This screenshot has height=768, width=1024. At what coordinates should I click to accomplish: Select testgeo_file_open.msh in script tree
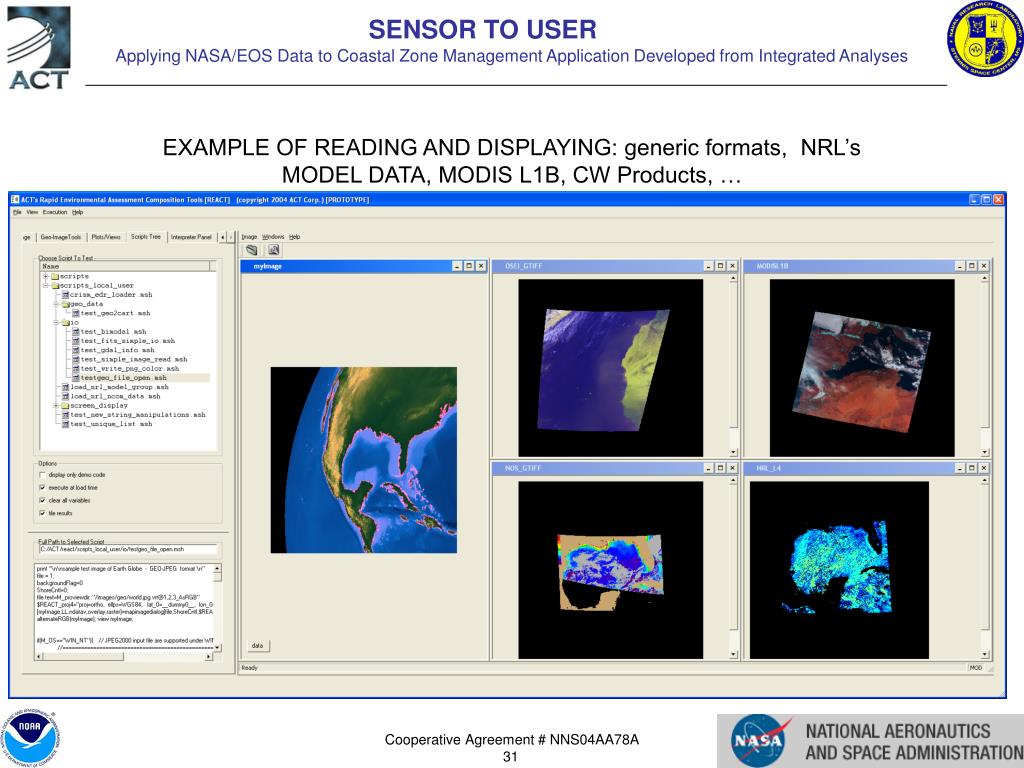[x=123, y=377]
